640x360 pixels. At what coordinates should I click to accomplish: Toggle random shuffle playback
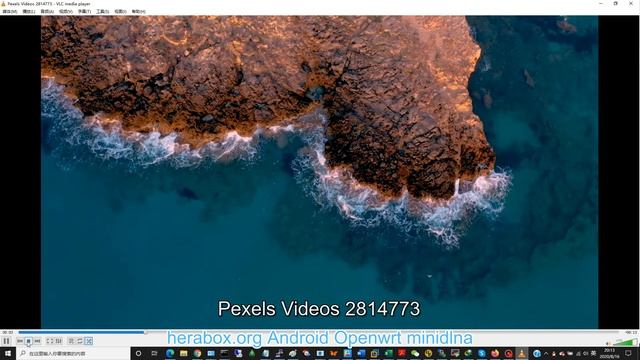89,341
